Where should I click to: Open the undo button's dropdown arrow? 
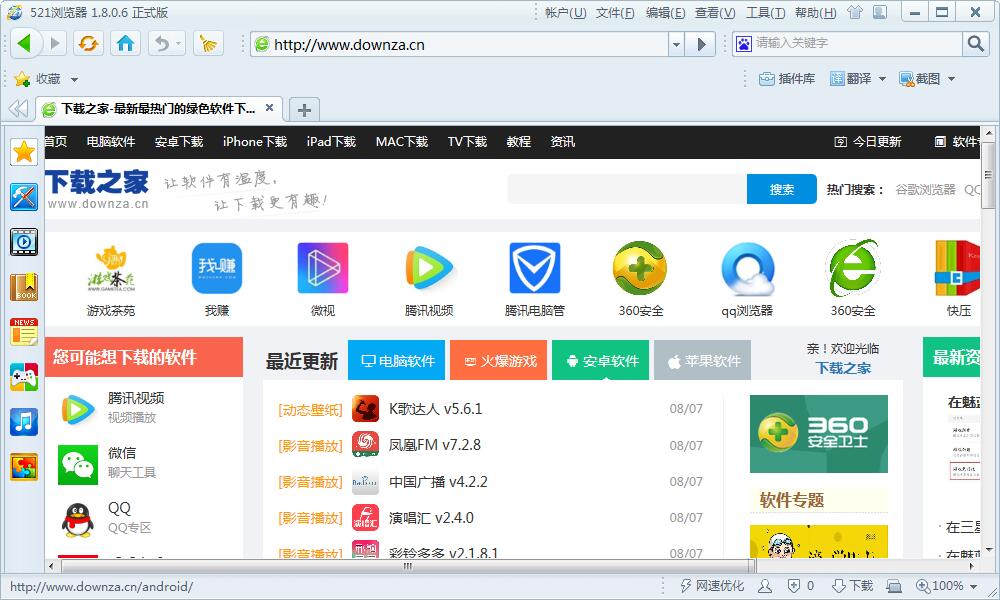(x=179, y=43)
